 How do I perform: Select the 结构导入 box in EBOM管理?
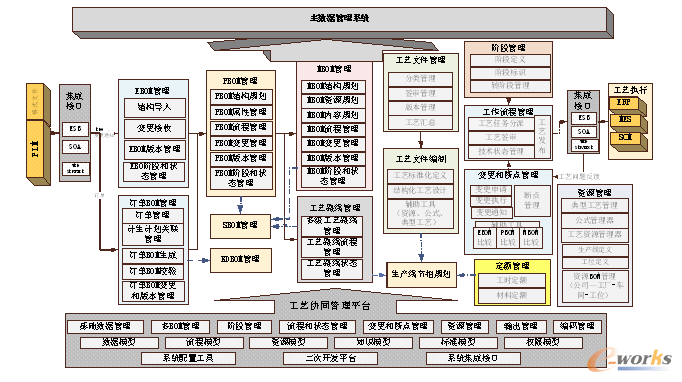click(x=155, y=107)
